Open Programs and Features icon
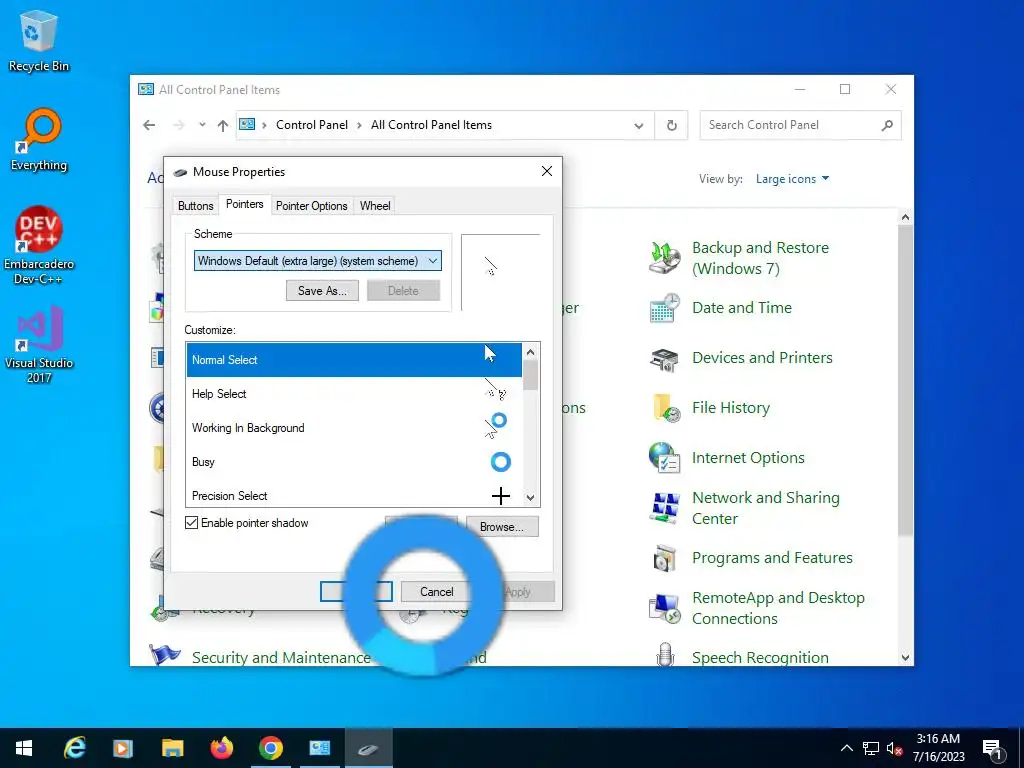Viewport: 1024px width, 768px height. [664, 558]
